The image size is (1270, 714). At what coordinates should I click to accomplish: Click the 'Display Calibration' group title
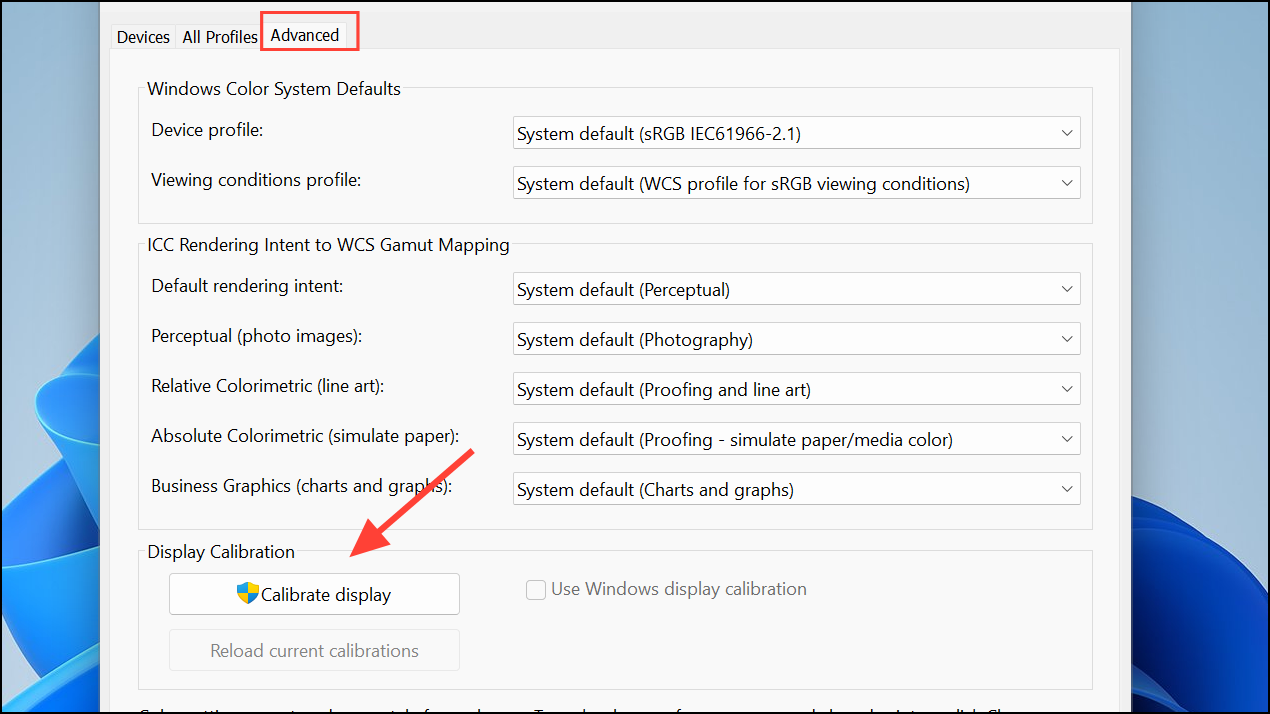tap(221, 552)
